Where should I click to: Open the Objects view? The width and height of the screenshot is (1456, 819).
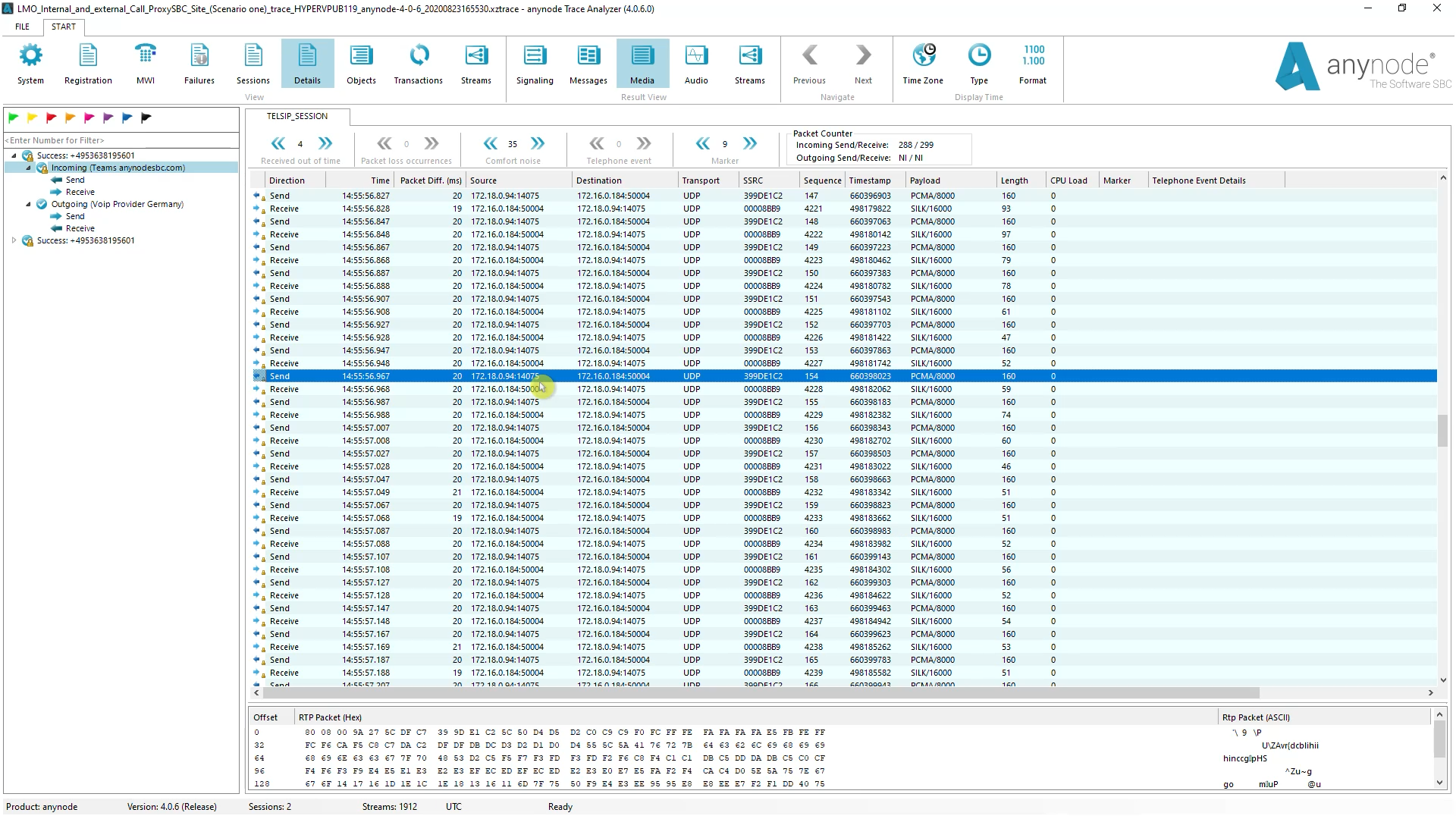361,64
